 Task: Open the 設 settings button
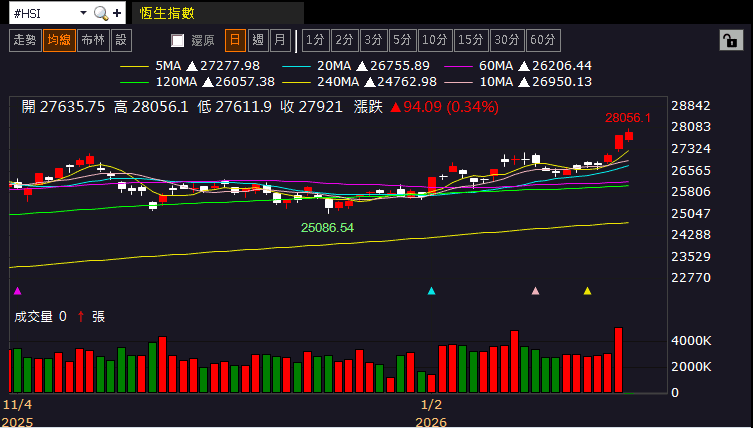(x=121, y=40)
